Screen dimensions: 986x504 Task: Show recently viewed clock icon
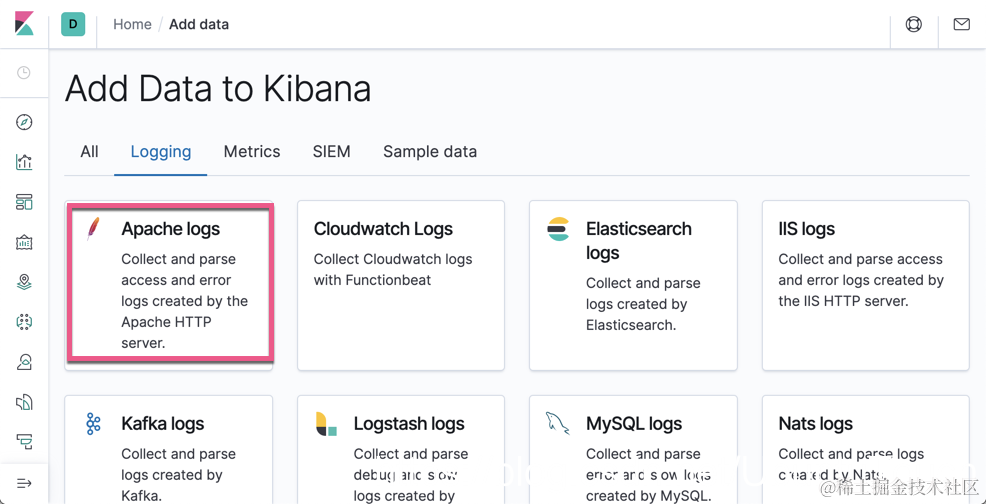click(24, 73)
